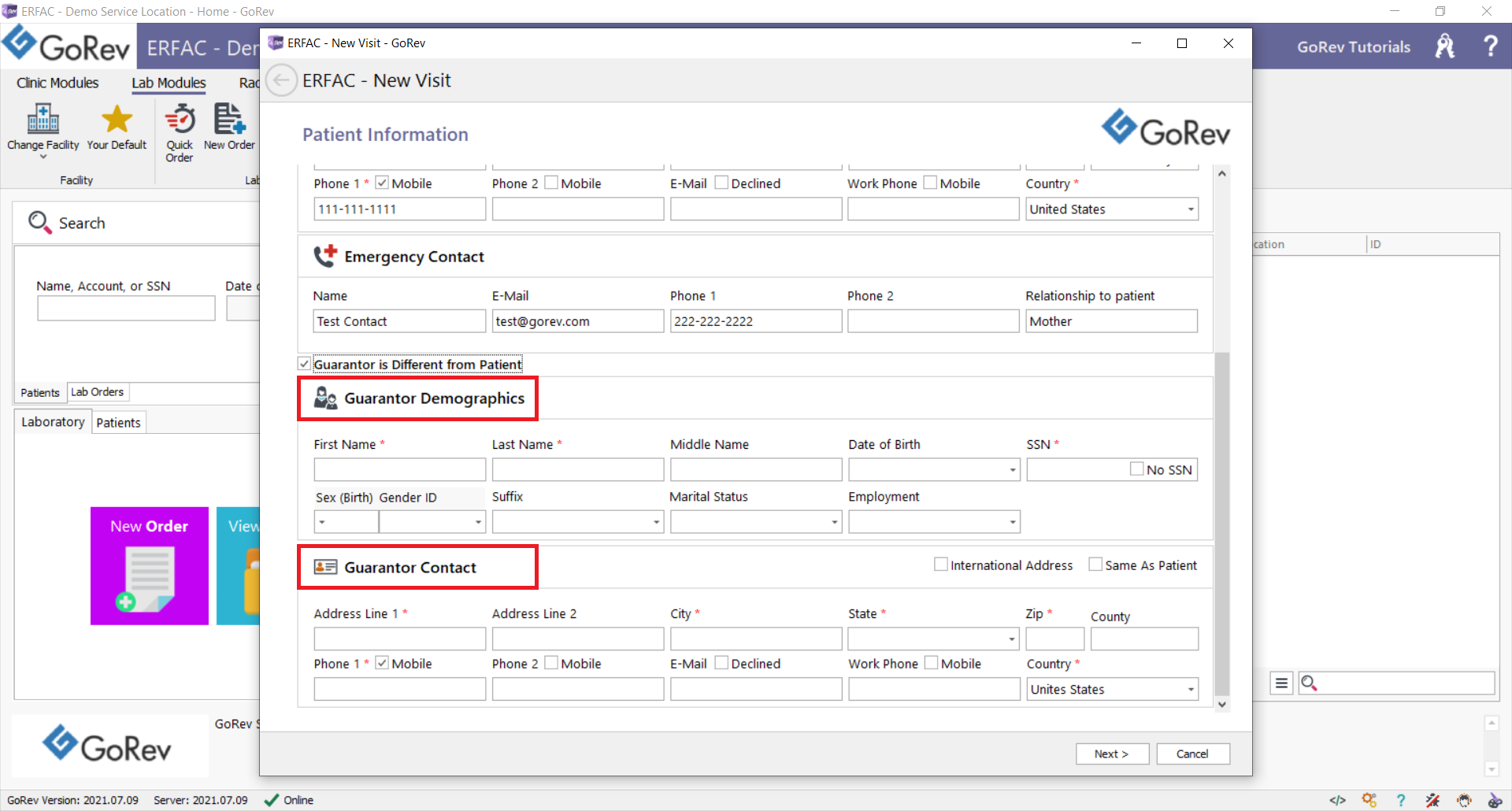Open the guarantor Date of Birth picker
This screenshot has height=811, width=1512.
coord(1013,470)
